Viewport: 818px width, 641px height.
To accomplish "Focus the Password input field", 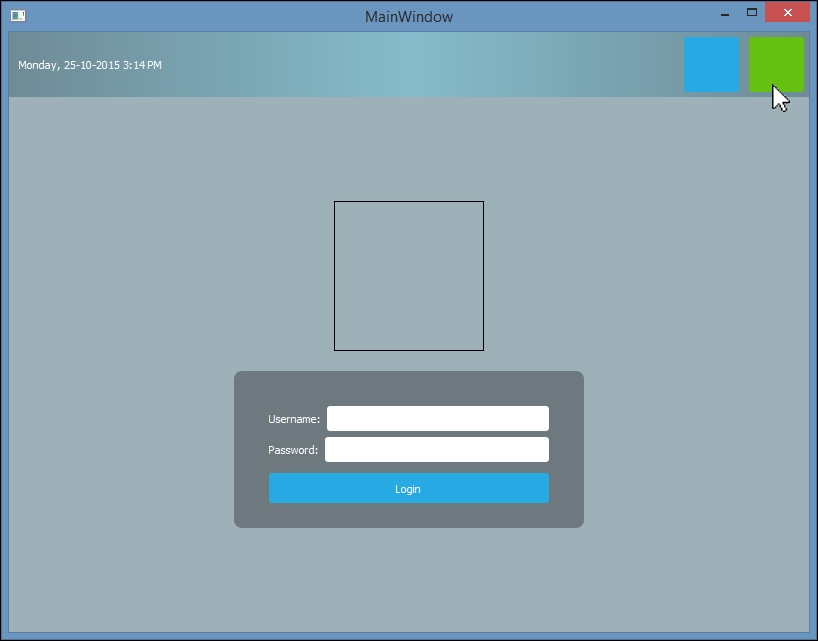I will coord(437,449).
